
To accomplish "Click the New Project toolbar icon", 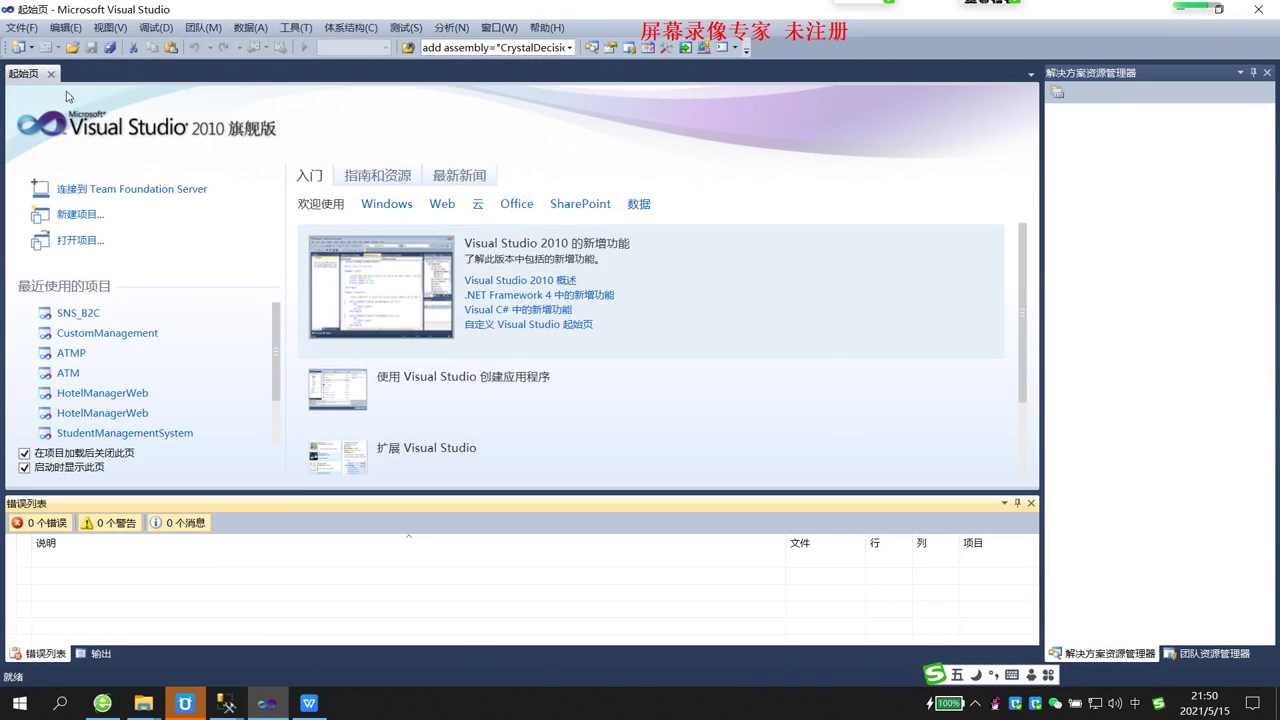I will 18,47.
